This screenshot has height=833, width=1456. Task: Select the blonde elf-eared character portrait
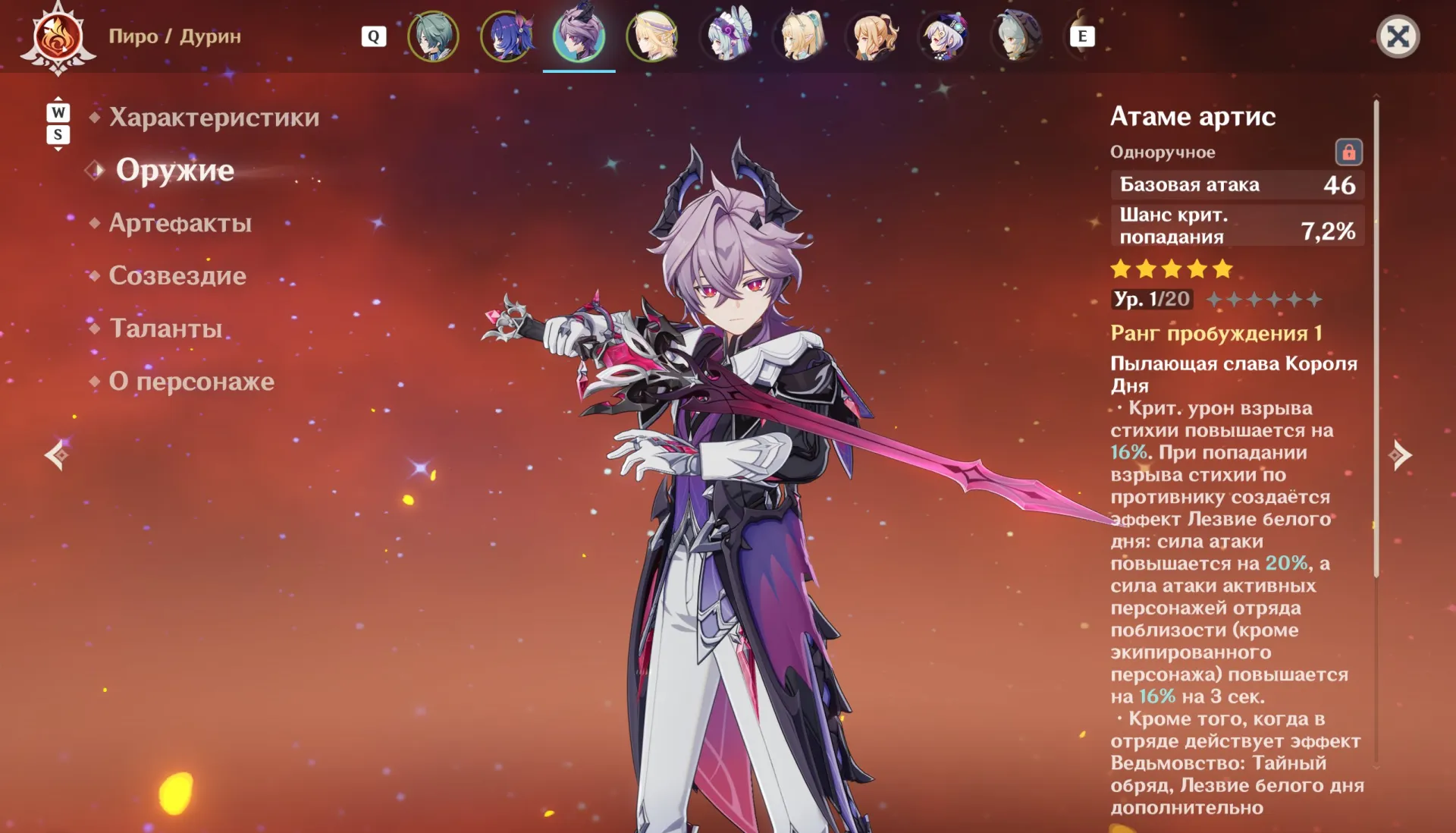[x=799, y=36]
